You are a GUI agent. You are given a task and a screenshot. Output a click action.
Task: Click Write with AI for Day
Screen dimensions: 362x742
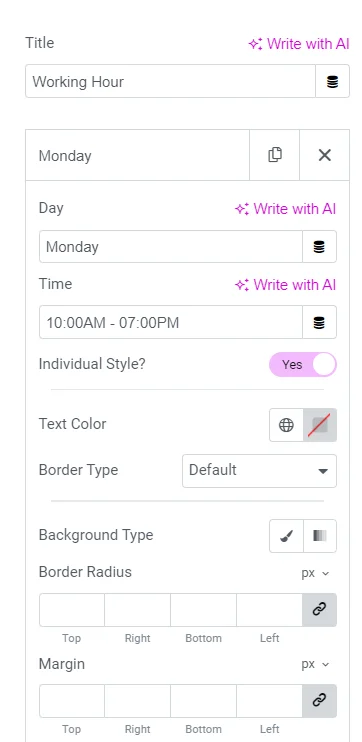pos(285,209)
